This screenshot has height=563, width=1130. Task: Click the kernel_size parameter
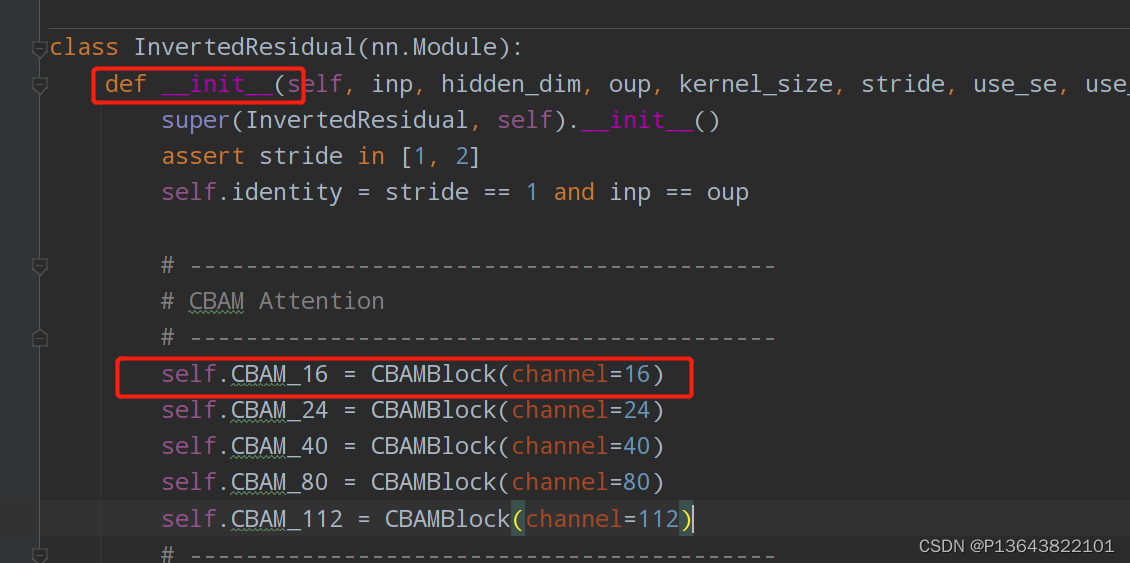756,85
